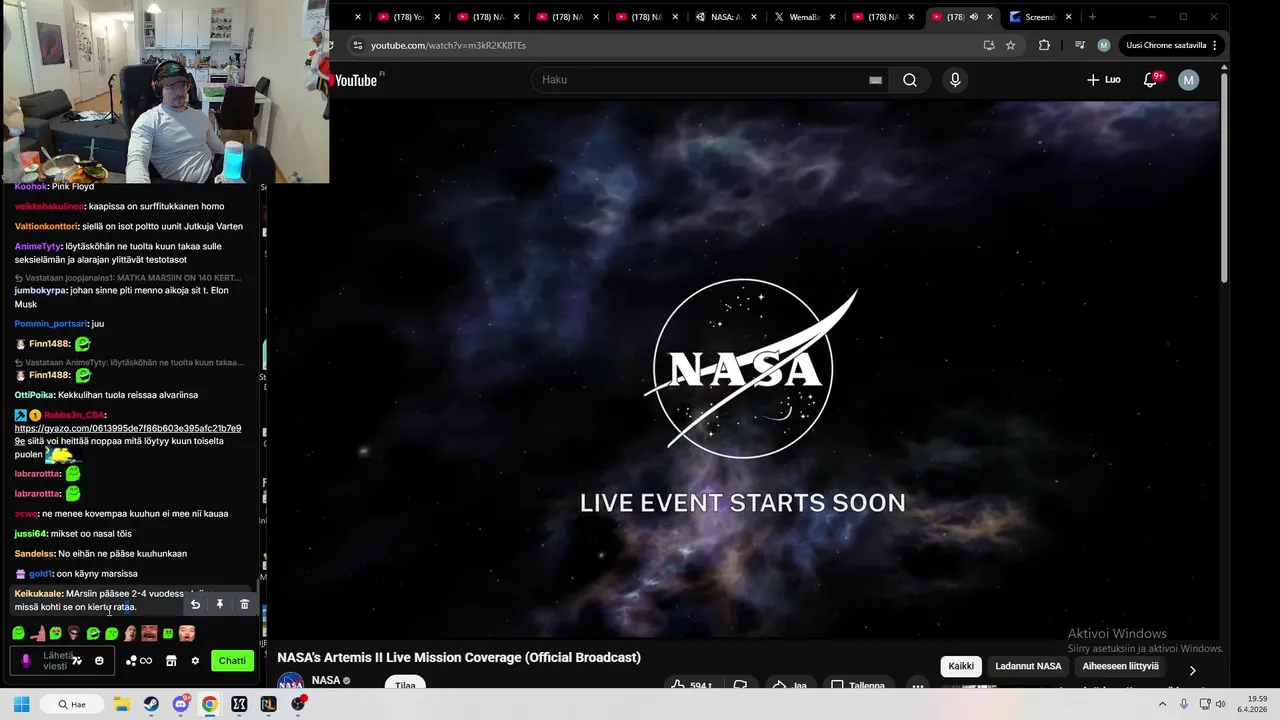This screenshot has width=1280, height=720.
Task: Open the chat shop storefront icon
Action: click(171, 661)
